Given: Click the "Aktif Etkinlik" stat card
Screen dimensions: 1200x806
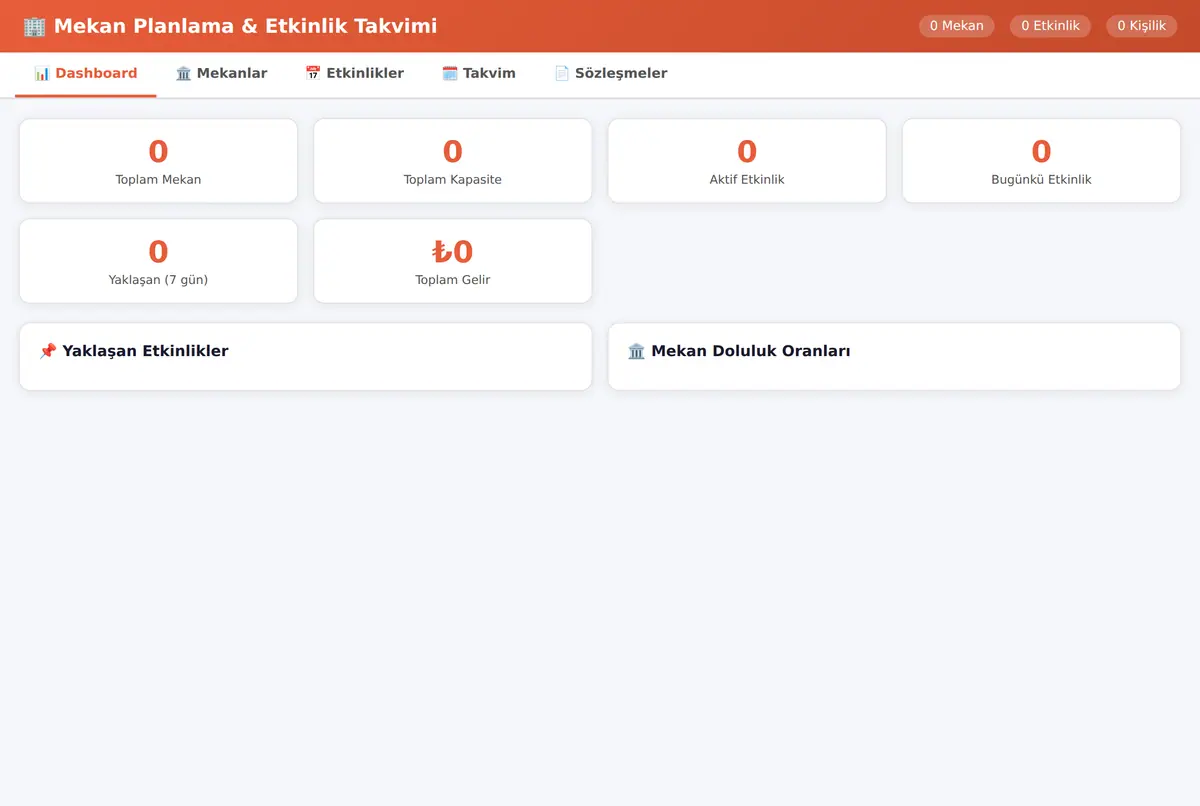Looking at the screenshot, I should [x=747, y=161].
